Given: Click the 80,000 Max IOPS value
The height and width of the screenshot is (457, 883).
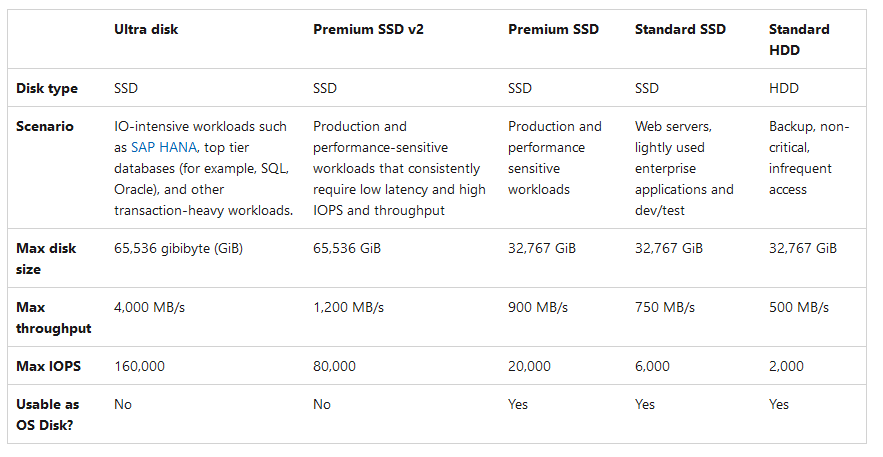Looking at the screenshot, I should coord(334,366).
